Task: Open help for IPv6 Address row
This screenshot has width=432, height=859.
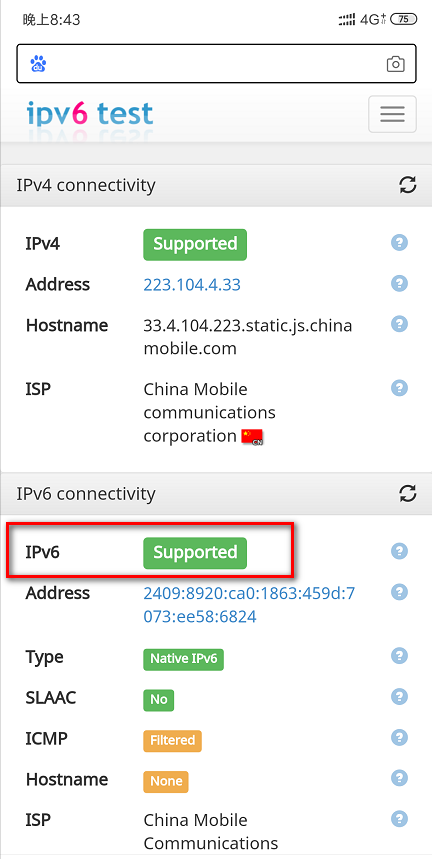Action: (400, 592)
